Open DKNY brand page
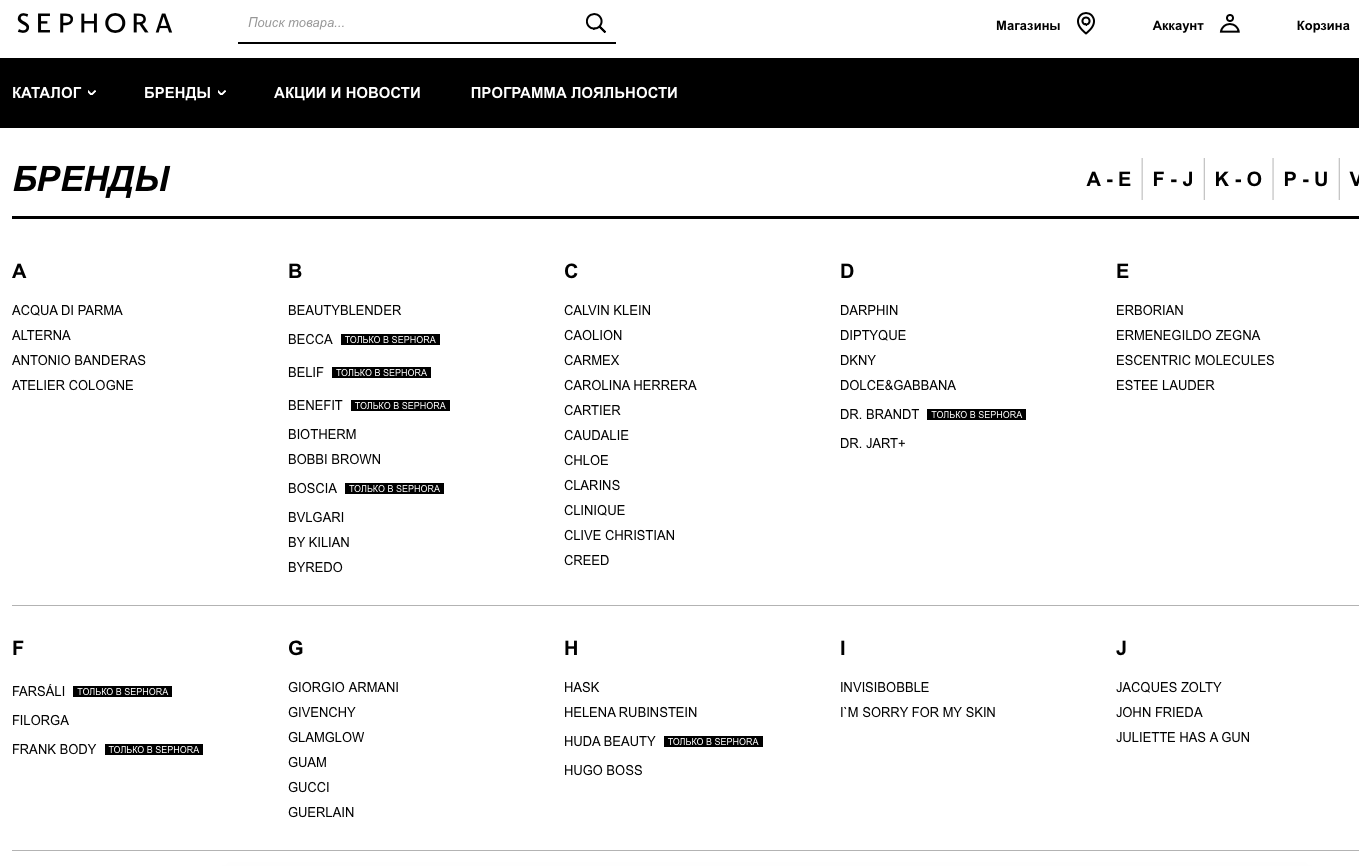Viewport: 1359px width, 866px height. (x=858, y=361)
